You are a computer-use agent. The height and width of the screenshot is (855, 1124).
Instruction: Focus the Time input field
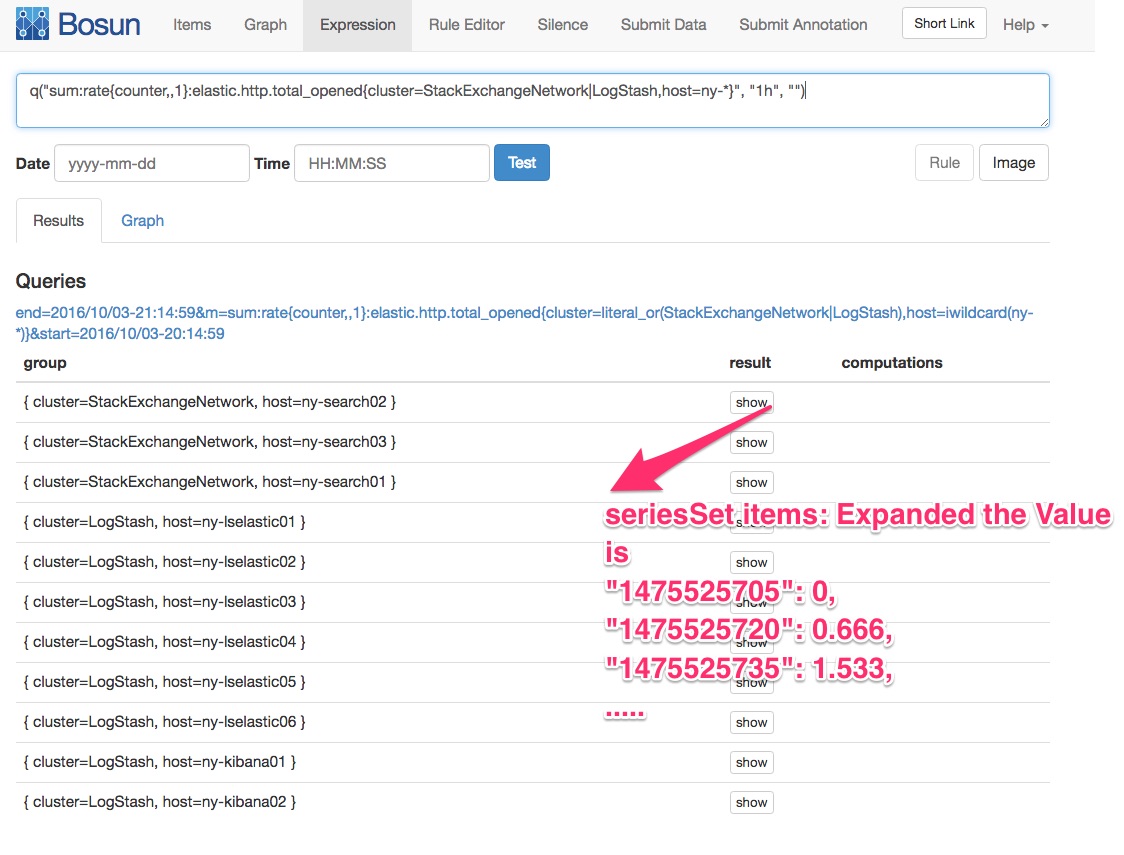pyautogui.click(x=391, y=163)
